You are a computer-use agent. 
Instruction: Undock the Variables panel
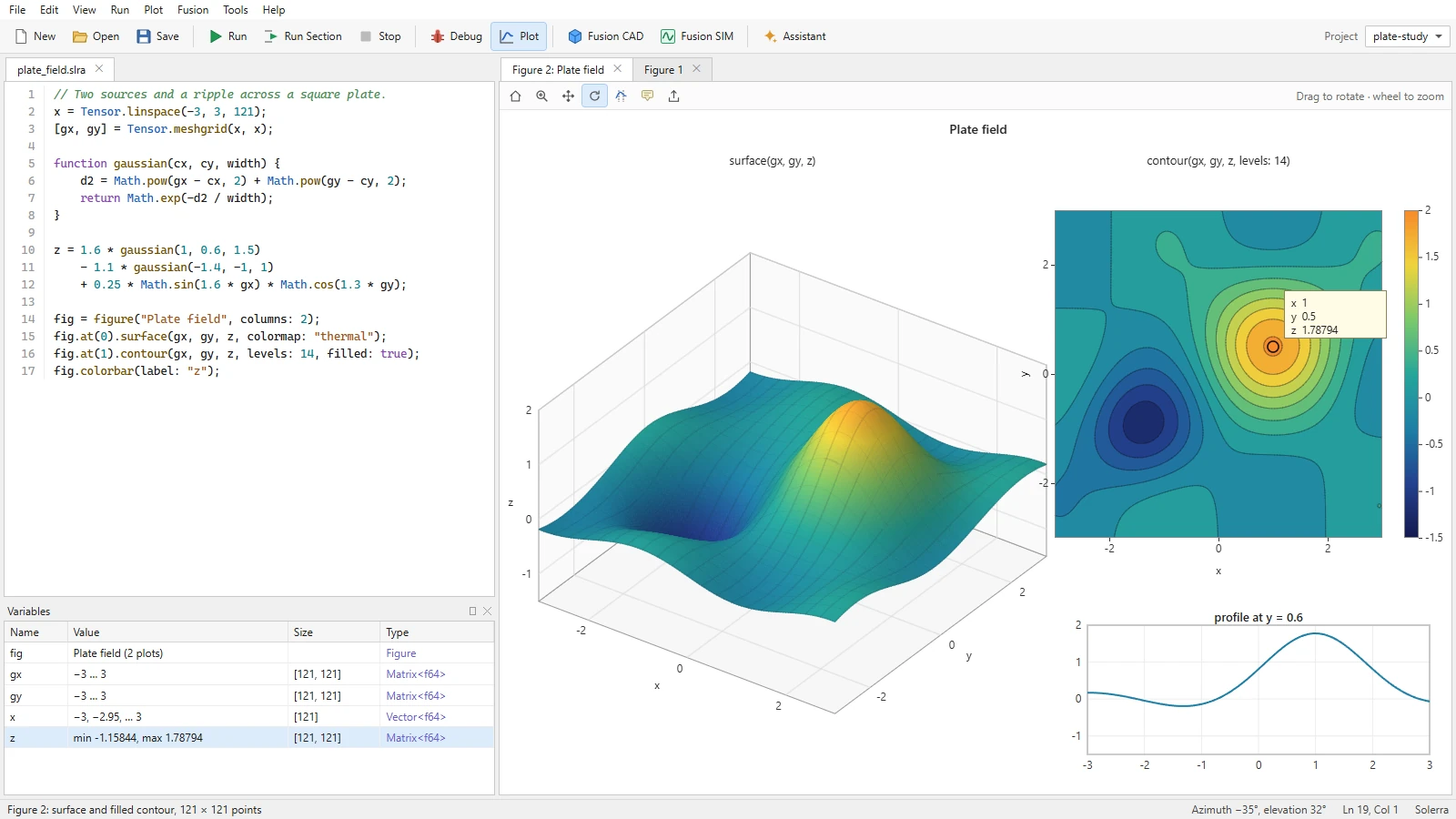pyautogui.click(x=472, y=612)
